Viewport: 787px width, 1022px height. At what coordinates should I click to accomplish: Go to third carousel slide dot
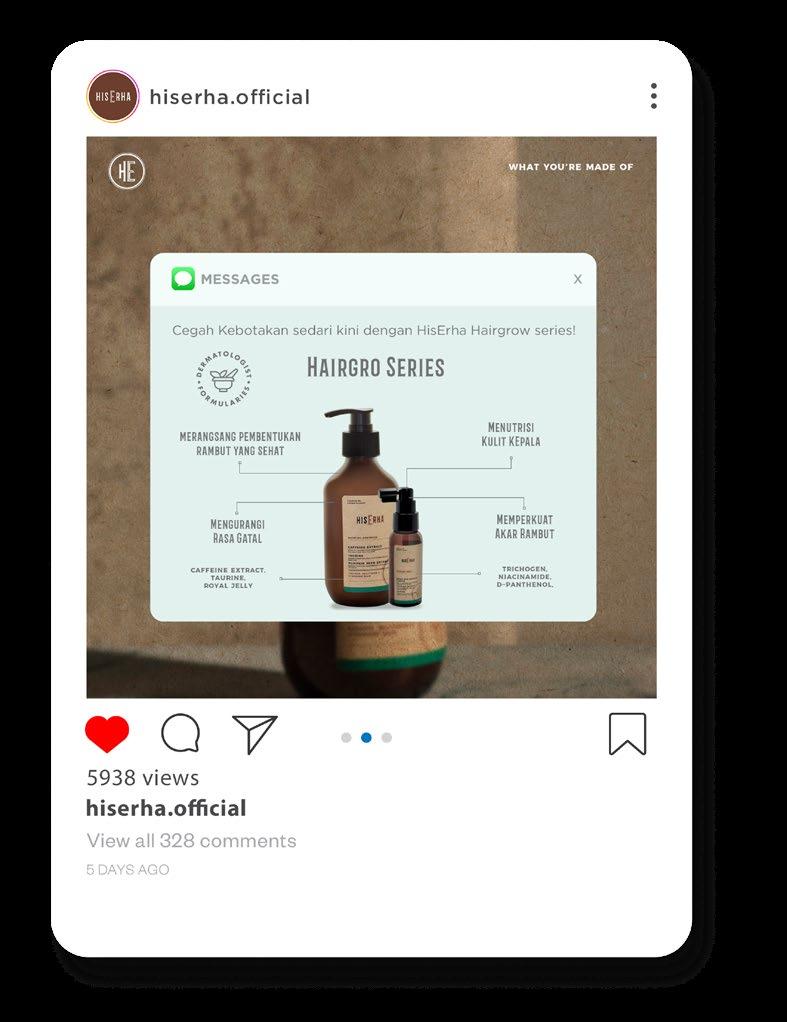[x=387, y=738]
